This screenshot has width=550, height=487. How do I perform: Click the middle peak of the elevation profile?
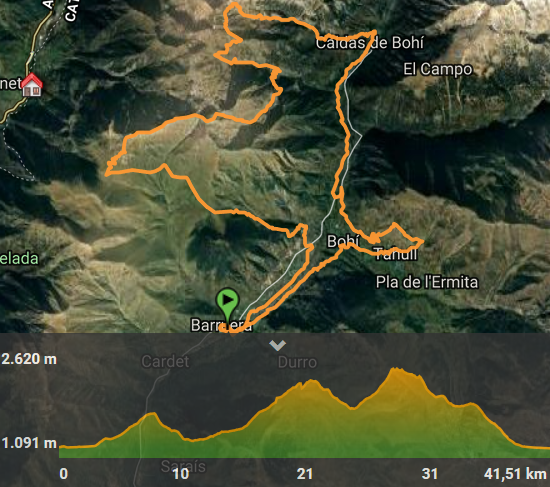point(311,381)
